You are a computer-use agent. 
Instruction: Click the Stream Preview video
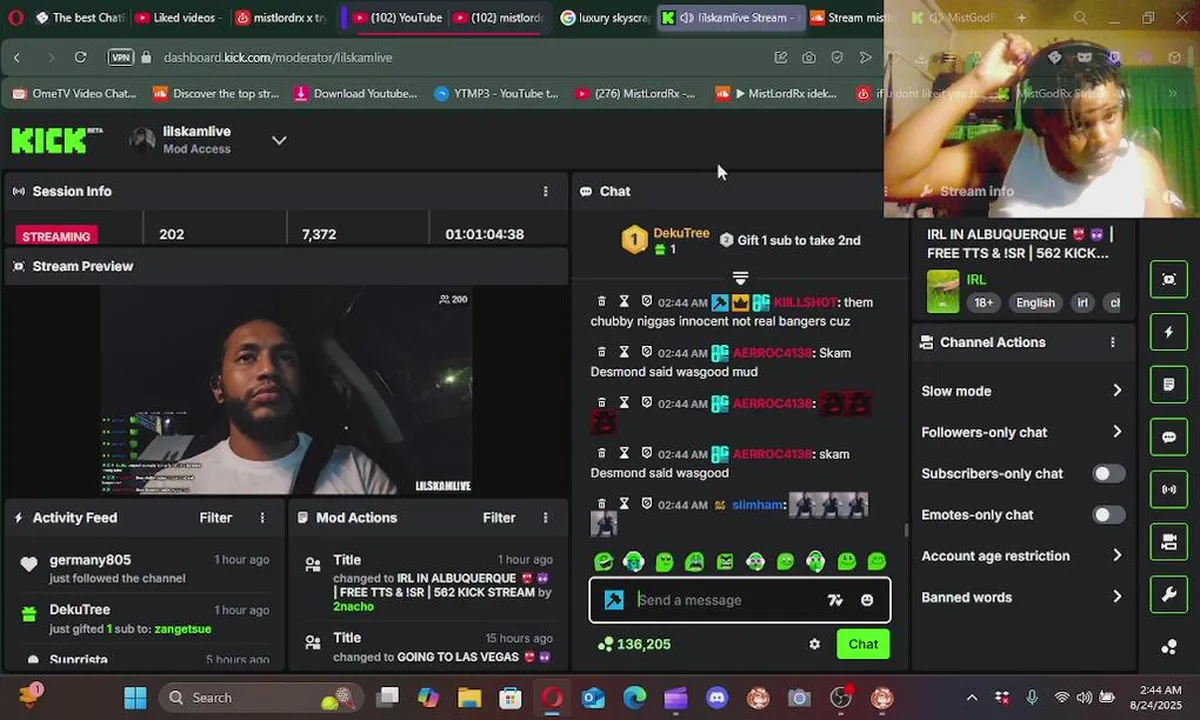click(287, 392)
